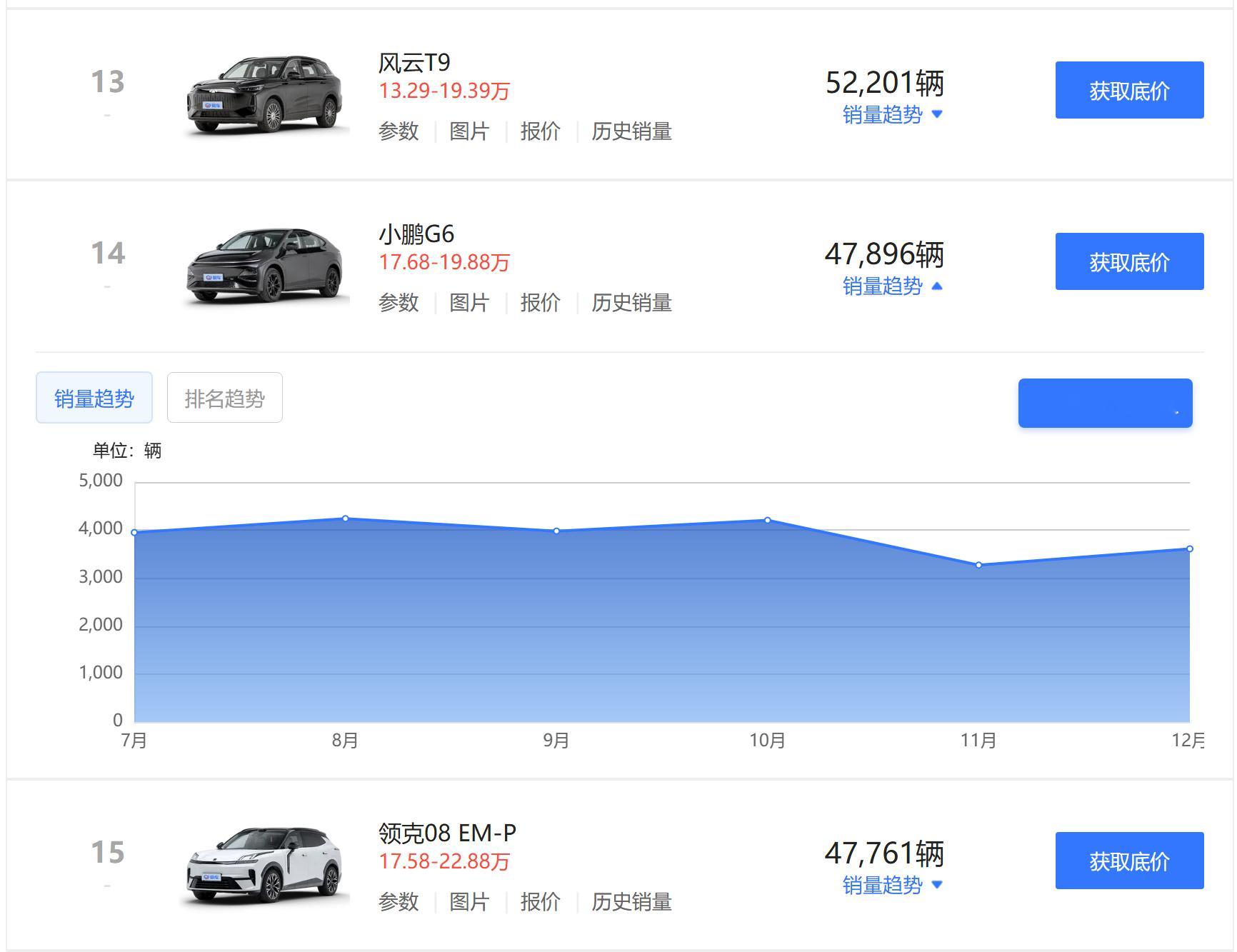This screenshot has width=1237, height=952.
Task: Select the 7月 data point on chart
Action: click(134, 532)
